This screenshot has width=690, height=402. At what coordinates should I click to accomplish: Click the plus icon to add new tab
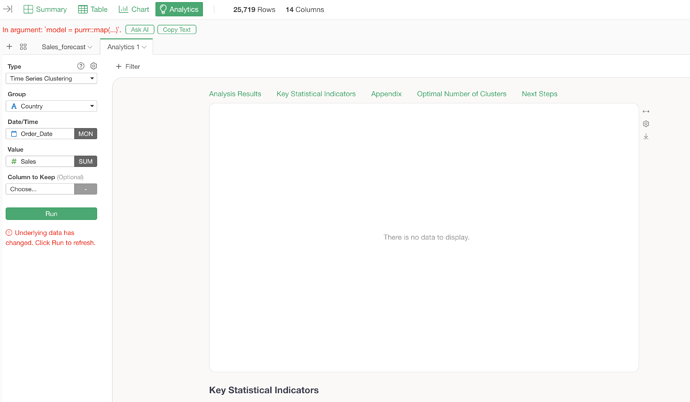tap(10, 47)
